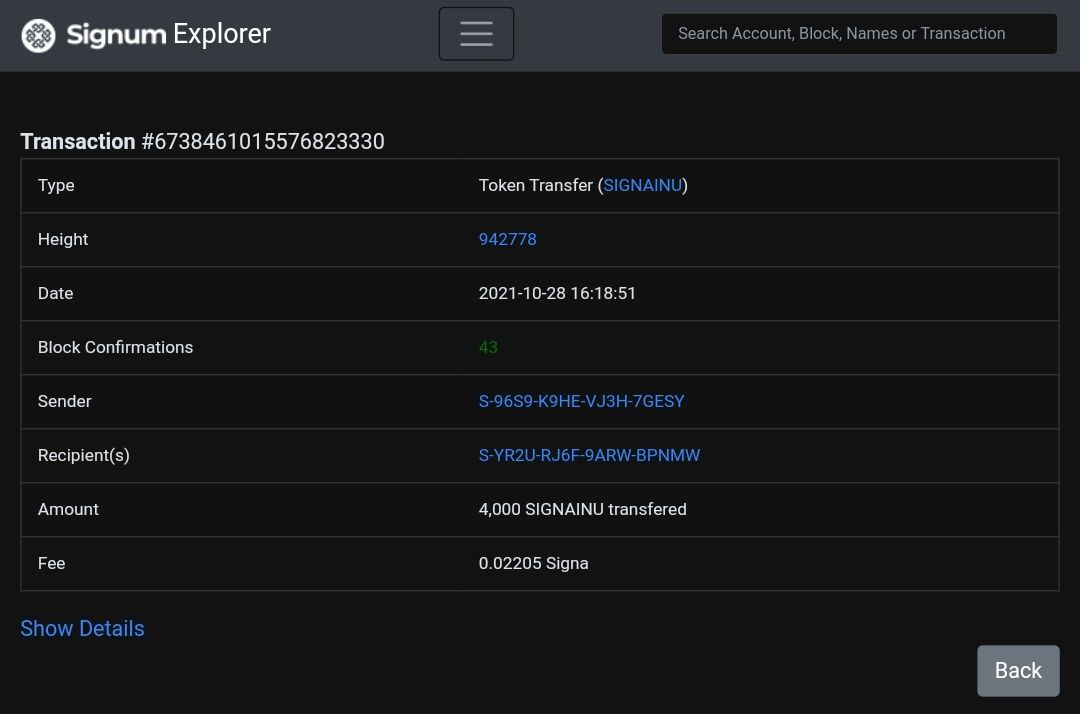The height and width of the screenshot is (714, 1080).
Task: Click the Fee row label
Action: 52,563
